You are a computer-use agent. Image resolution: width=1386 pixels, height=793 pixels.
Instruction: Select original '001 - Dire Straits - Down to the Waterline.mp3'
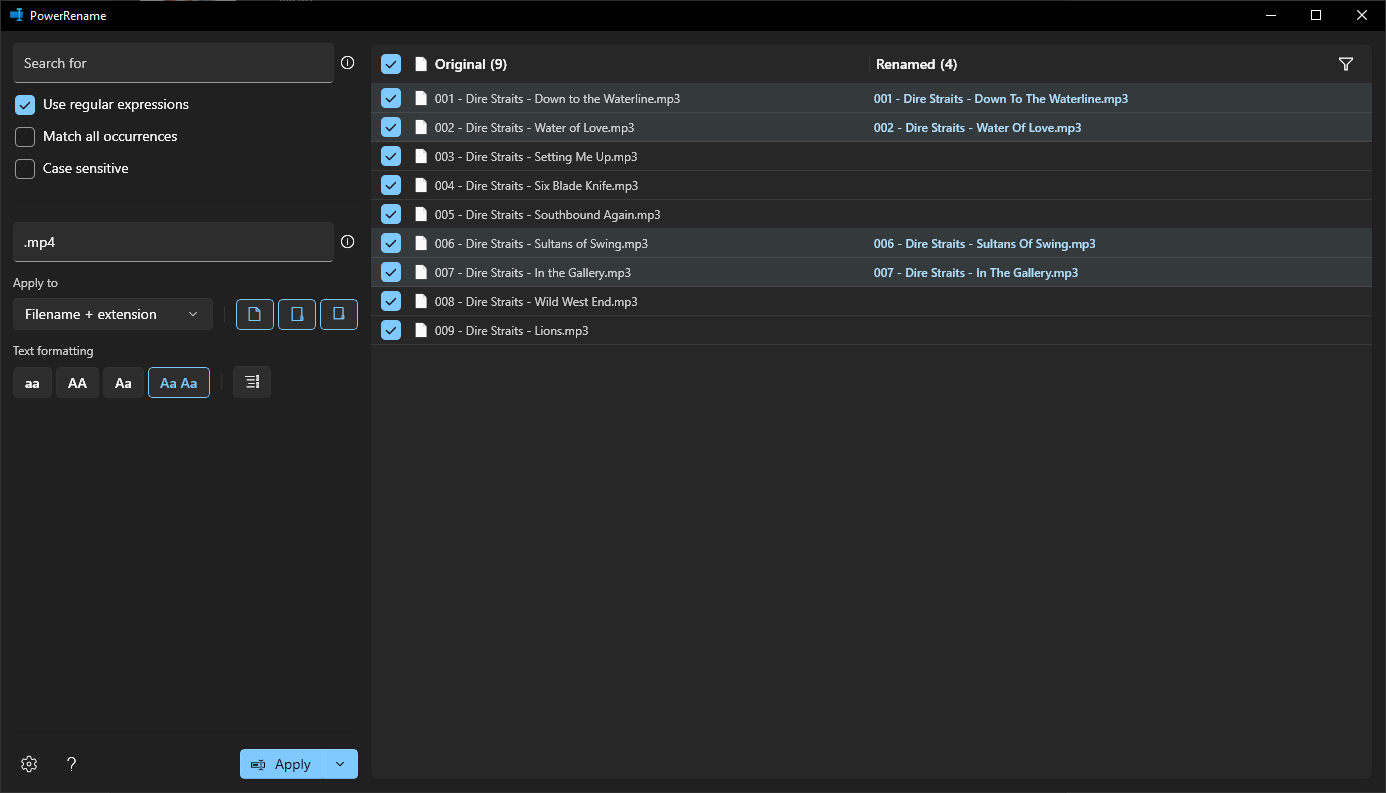[557, 99]
